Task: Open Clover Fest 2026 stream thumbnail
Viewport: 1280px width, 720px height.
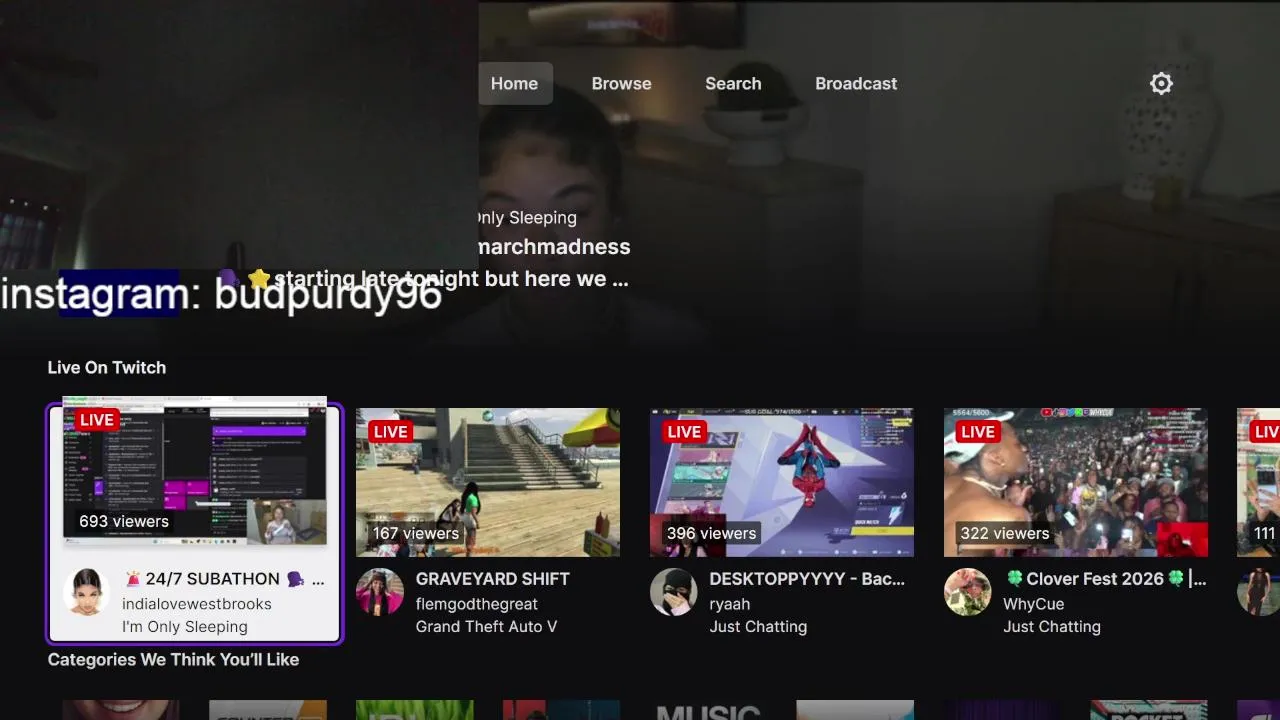Action: pos(1076,482)
